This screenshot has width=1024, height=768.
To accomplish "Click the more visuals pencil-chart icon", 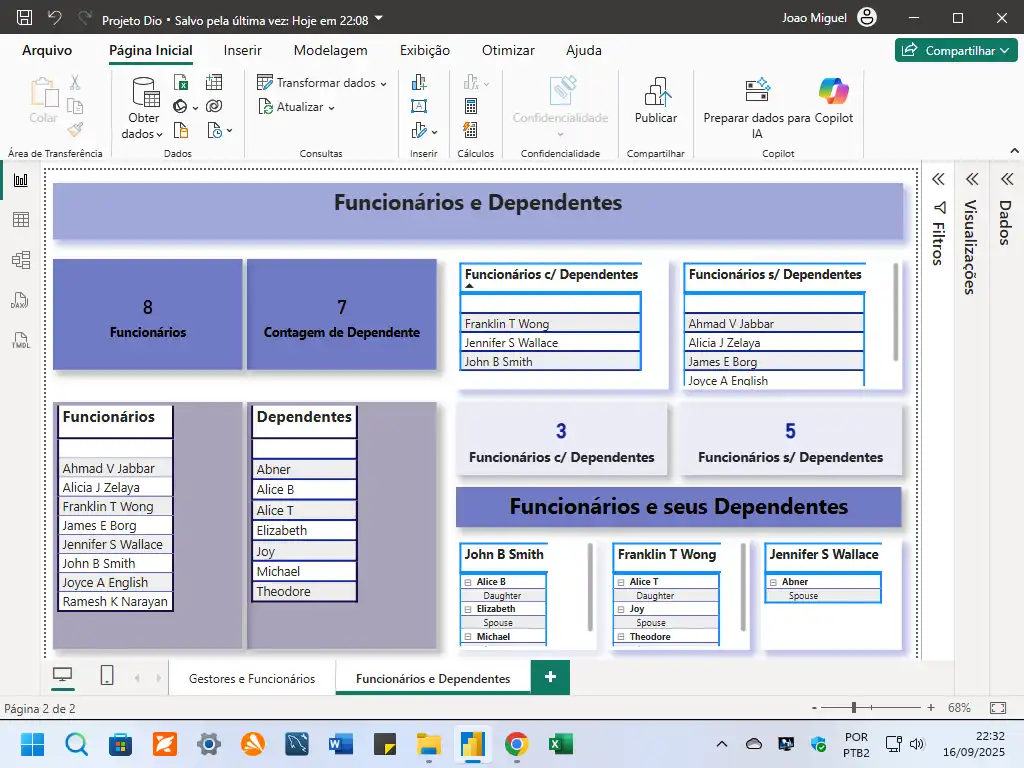I will 419,131.
